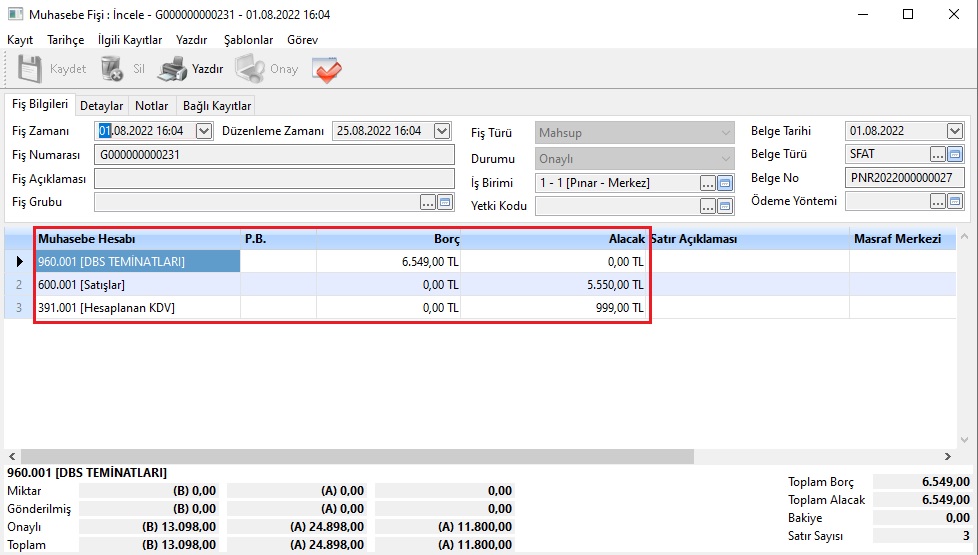Click the Fiş Grubu card icon
Screen dimensions: 978x555
446,202
